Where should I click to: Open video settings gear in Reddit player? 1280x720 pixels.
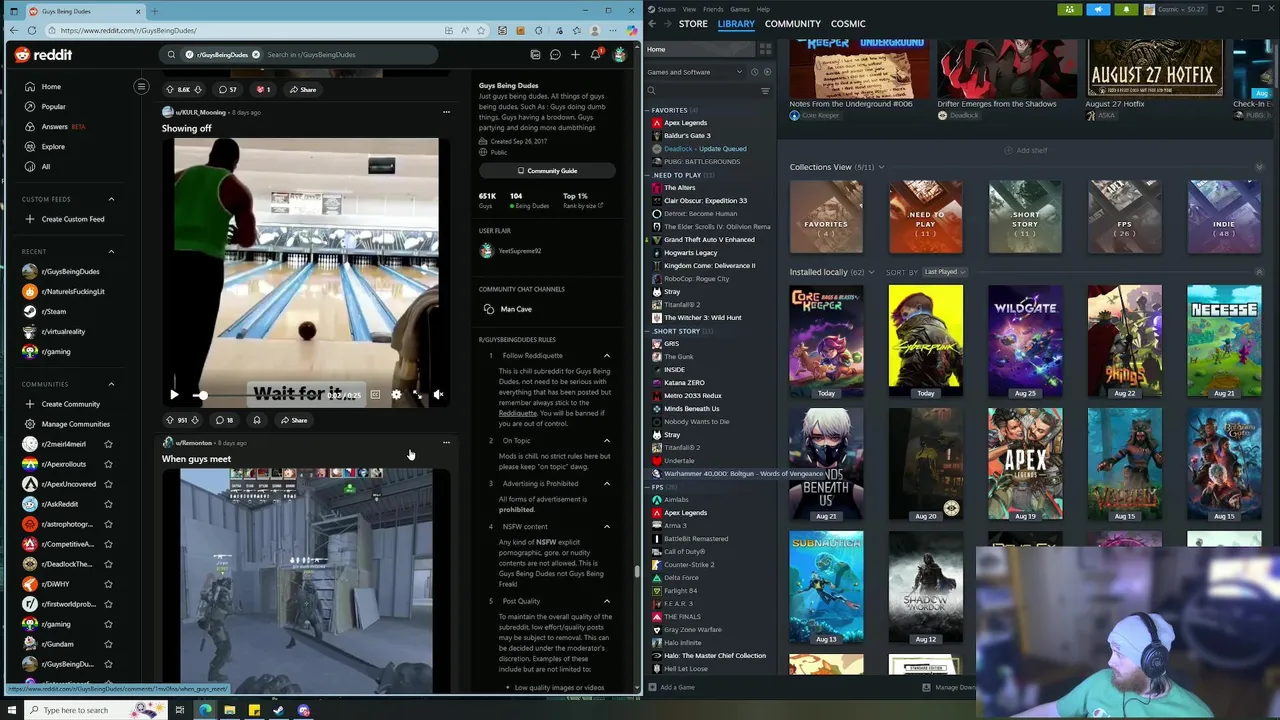[396, 395]
